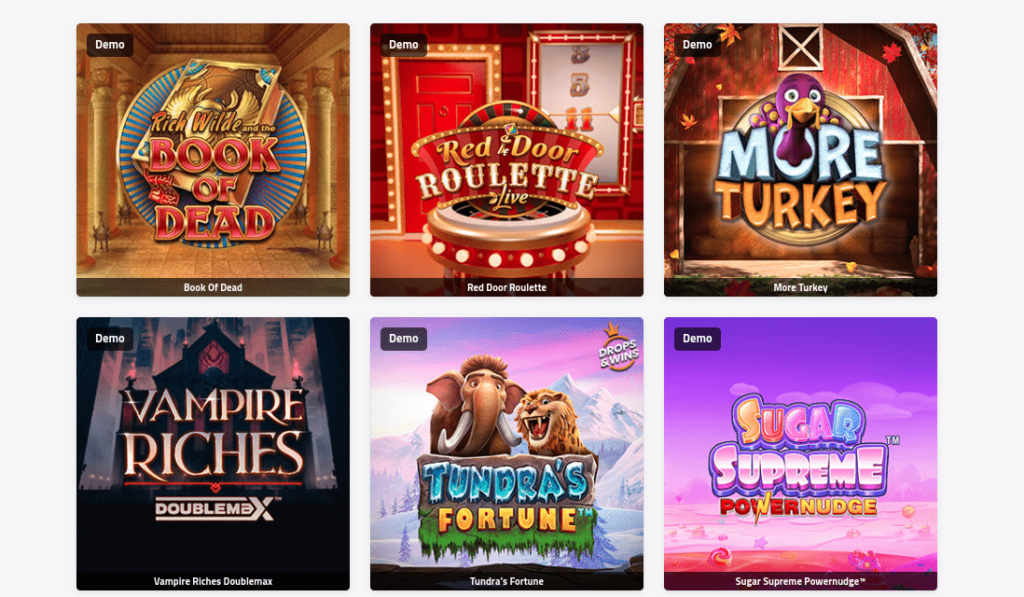Select the mammoth in Tundra's Fortune artwork
This screenshot has width=1024, height=597.
472,405
